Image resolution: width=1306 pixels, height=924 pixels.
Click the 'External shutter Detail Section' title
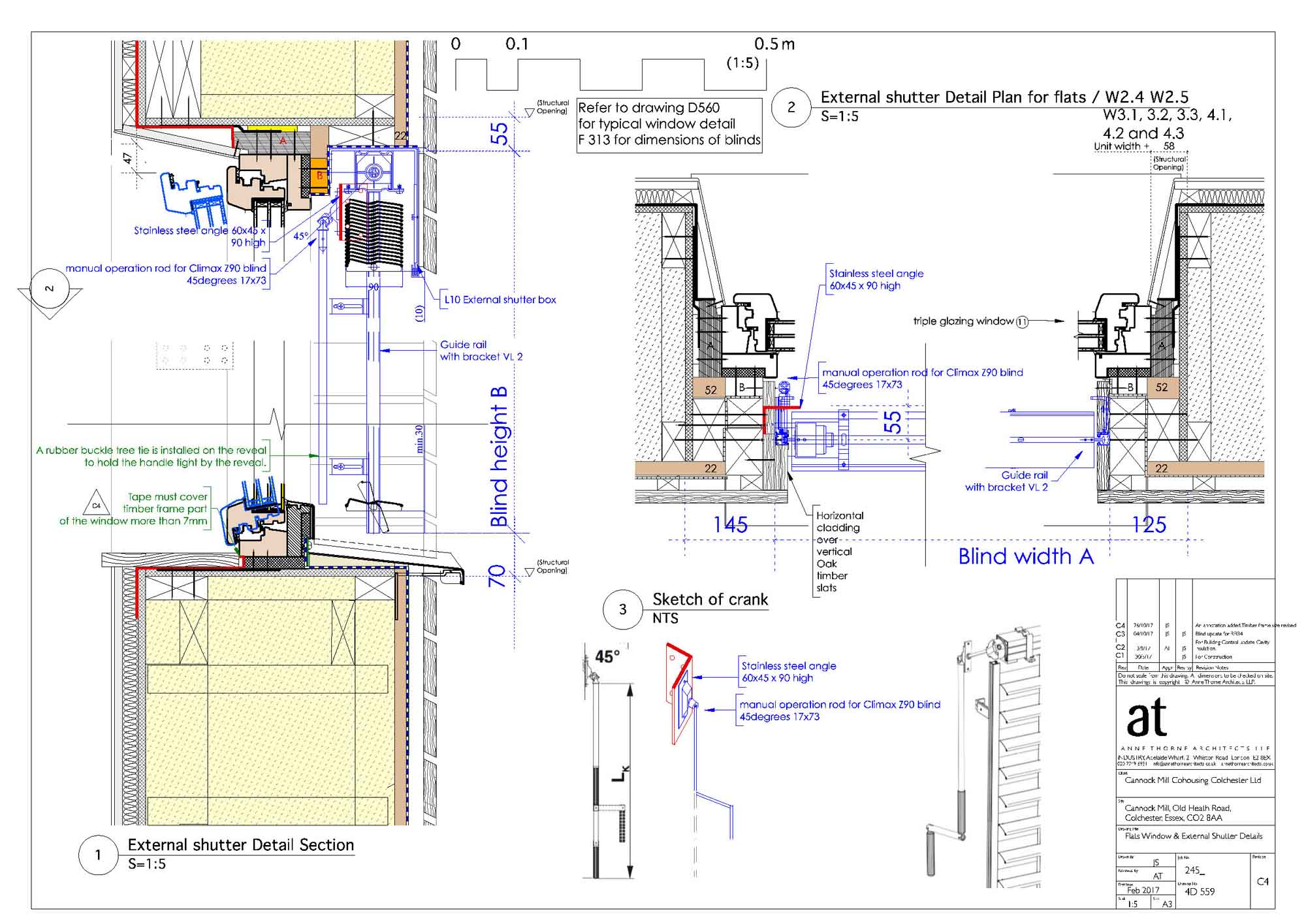pyautogui.click(x=240, y=845)
